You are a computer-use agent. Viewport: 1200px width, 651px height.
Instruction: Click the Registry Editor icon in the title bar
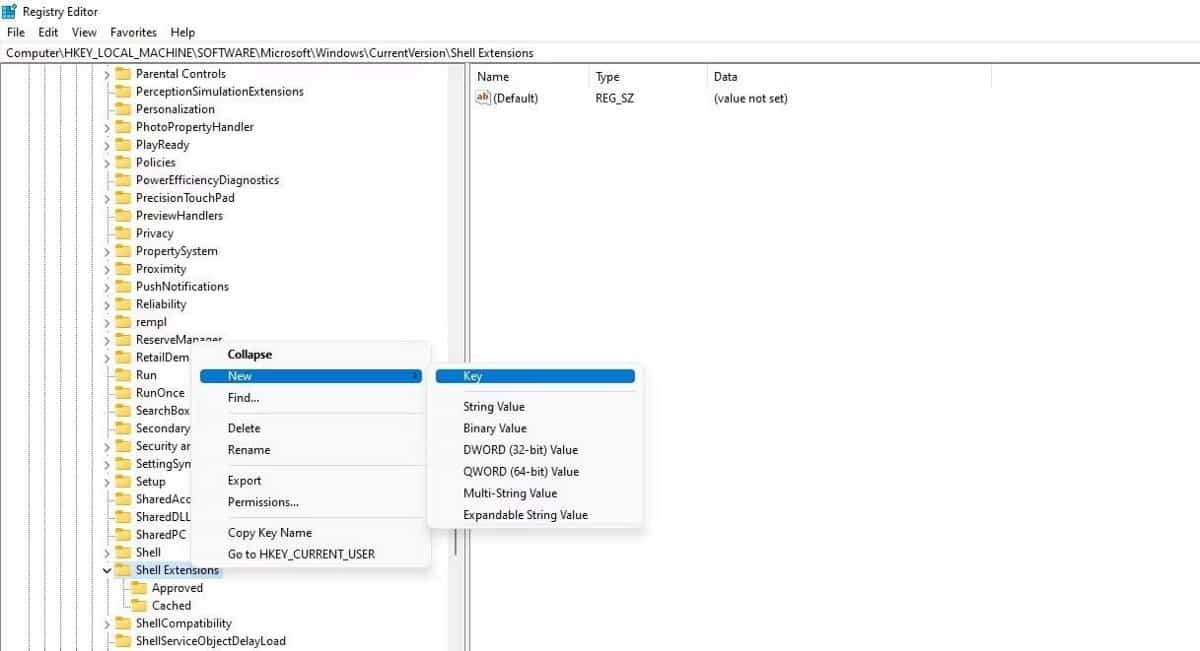[x=11, y=11]
